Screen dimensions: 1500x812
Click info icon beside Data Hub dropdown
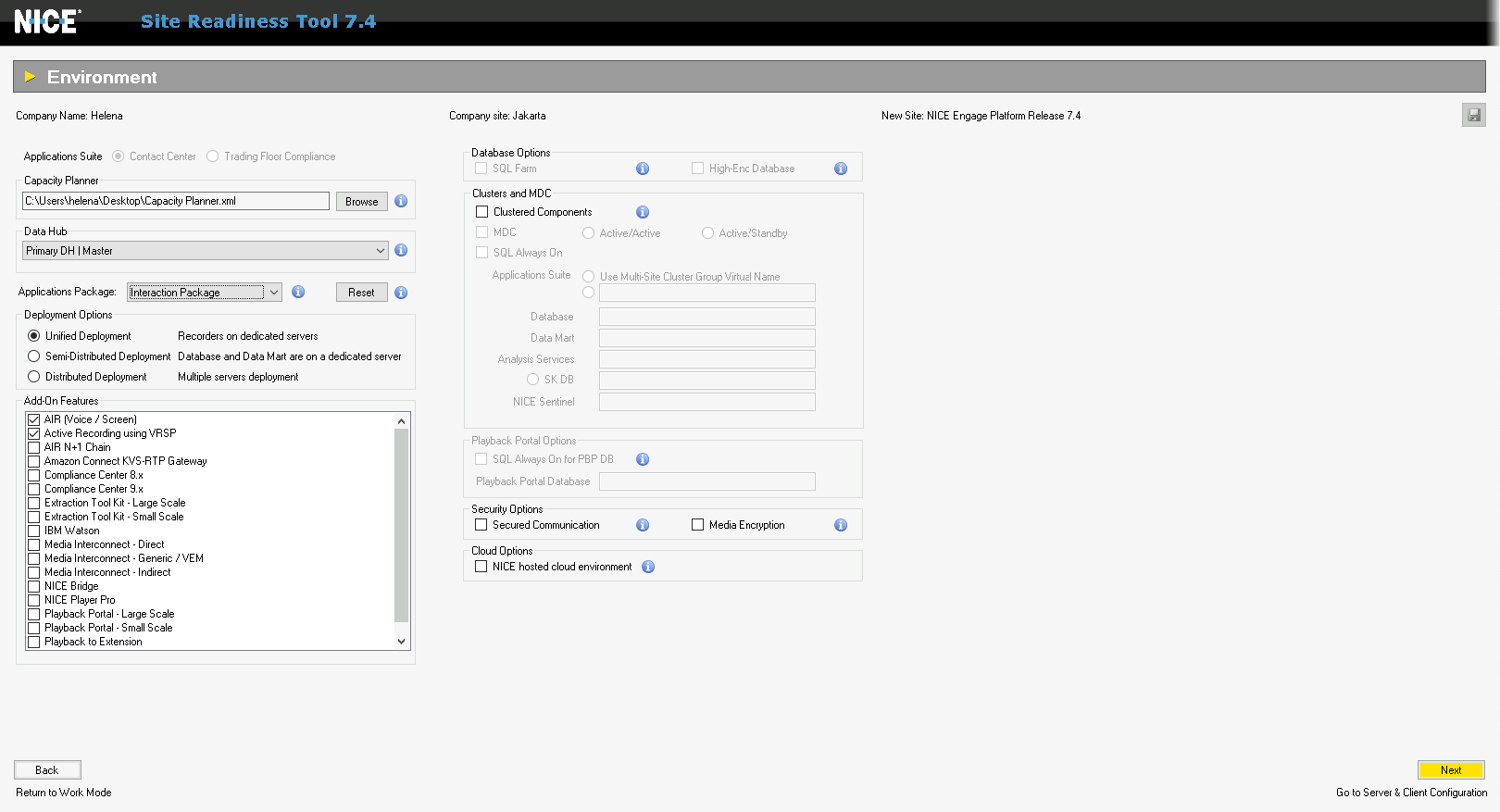(401, 250)
